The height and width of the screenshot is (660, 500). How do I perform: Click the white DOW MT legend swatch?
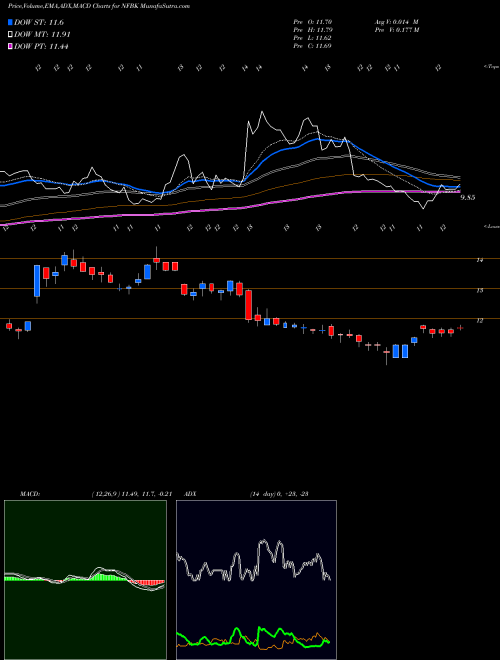click(x=10, y=35)
